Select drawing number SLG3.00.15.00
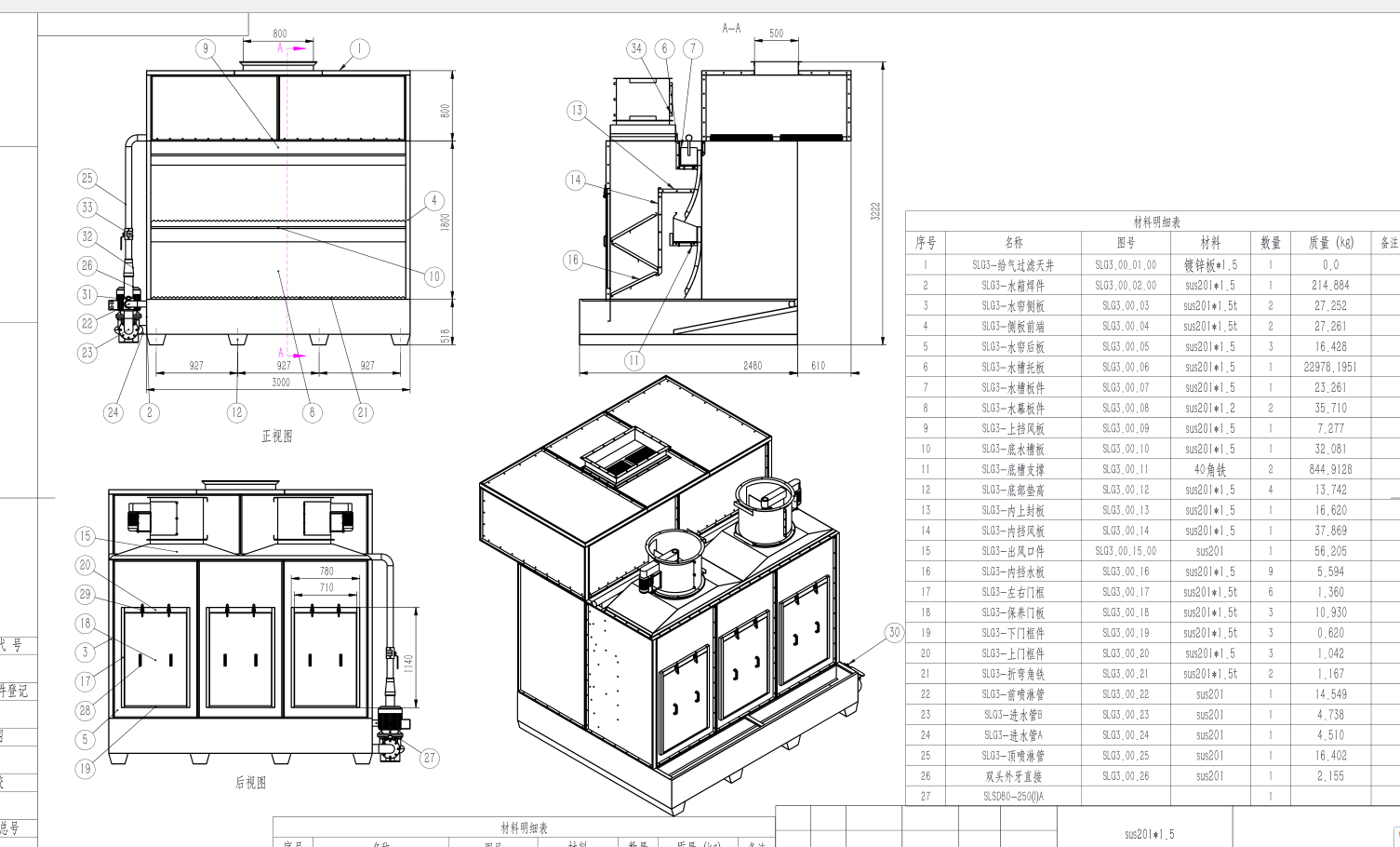1400x847 pixels. click(x=1126, y=551)
